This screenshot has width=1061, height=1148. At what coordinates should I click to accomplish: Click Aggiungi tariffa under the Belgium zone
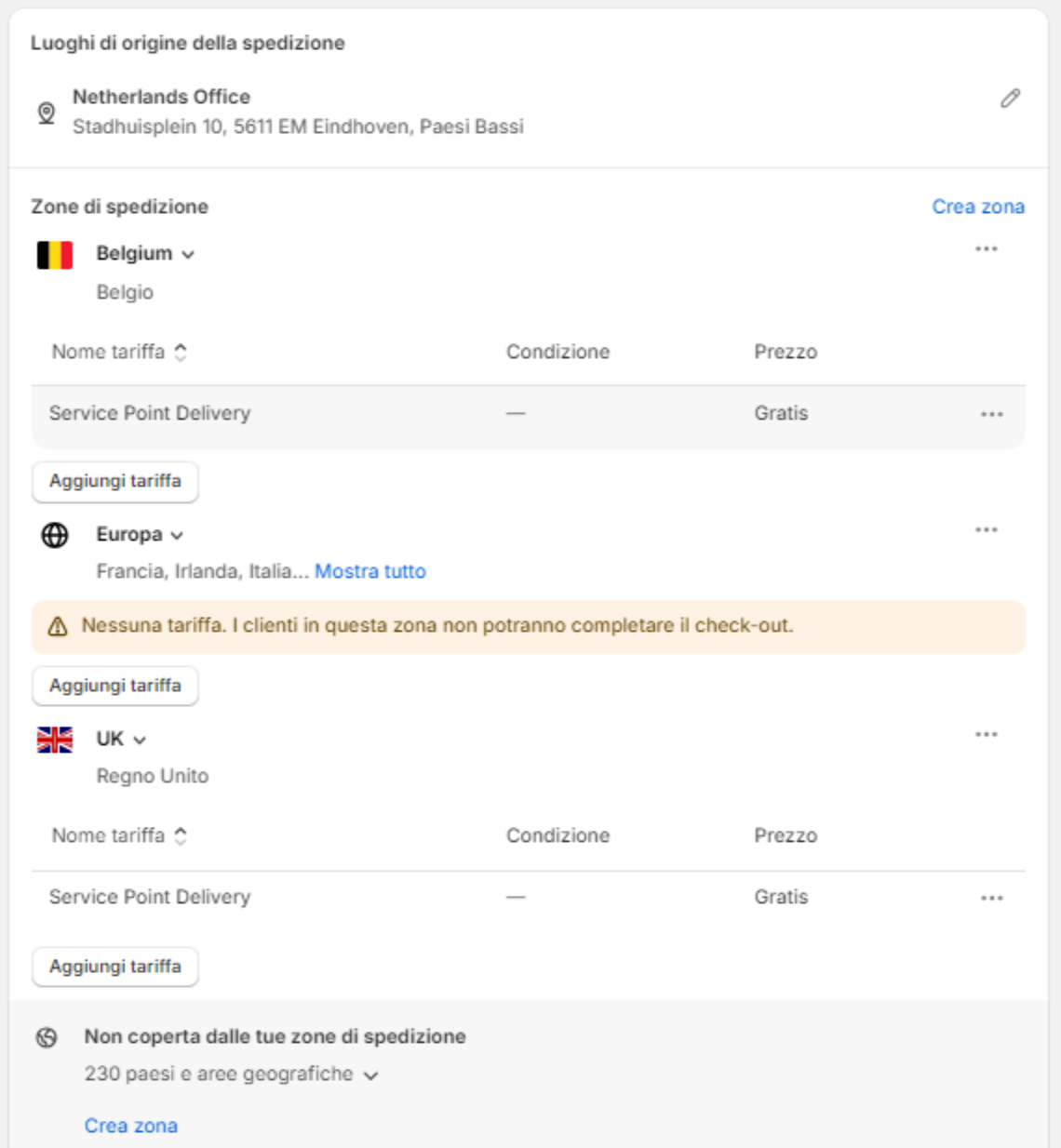[x=115, y=482]
